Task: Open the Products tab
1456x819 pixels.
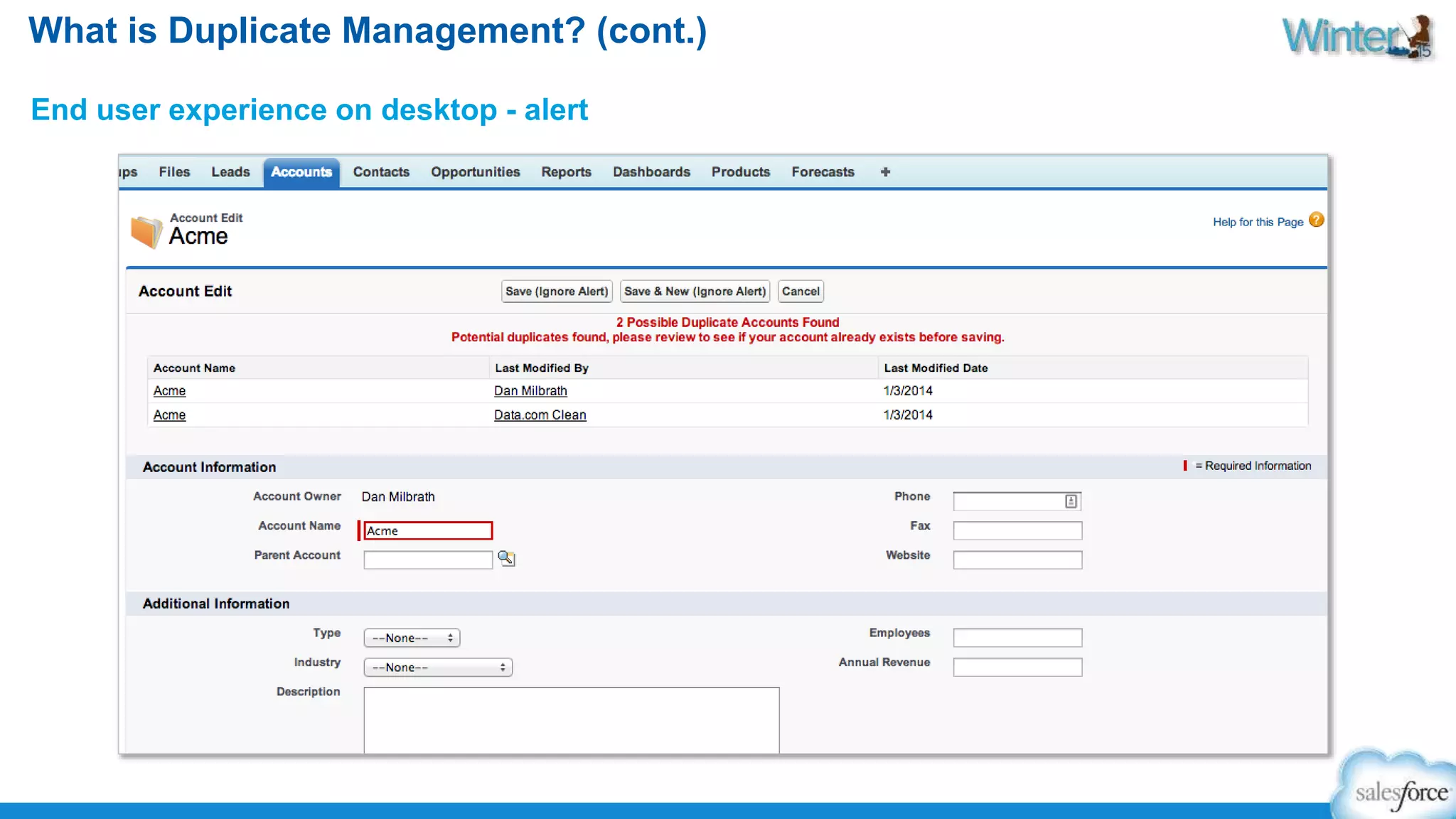Action: pos(741,172)
